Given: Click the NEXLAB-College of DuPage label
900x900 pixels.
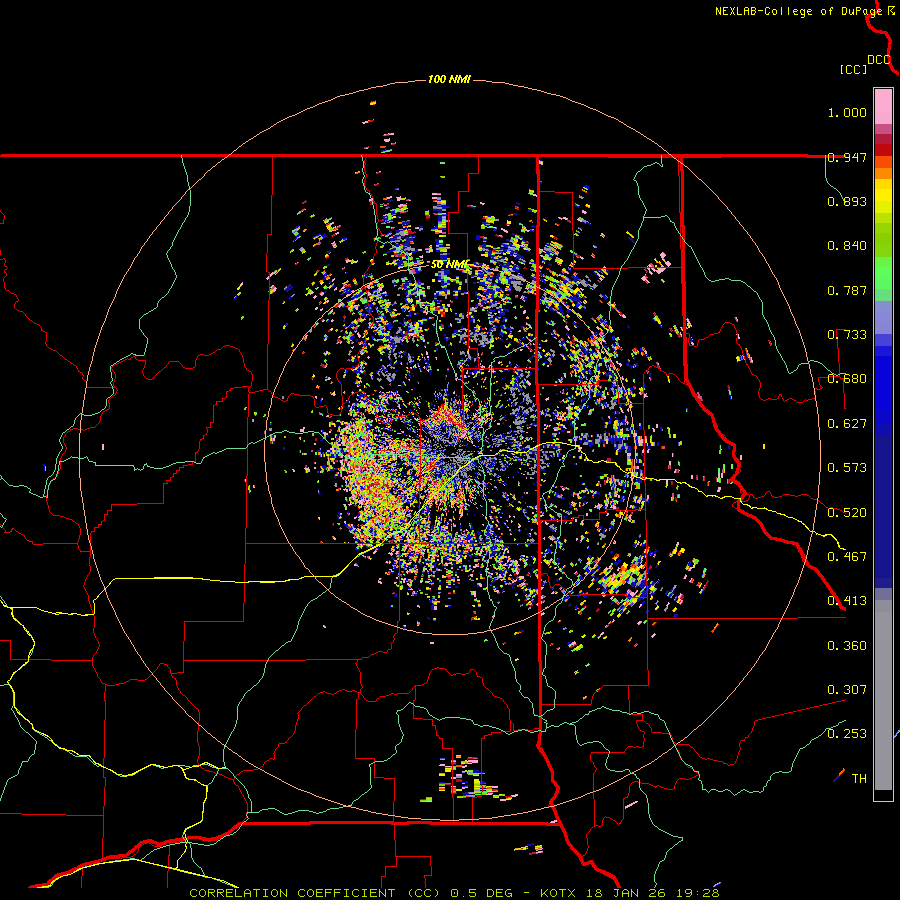Looking at the screenshot, I should click(x=798, y=11).
